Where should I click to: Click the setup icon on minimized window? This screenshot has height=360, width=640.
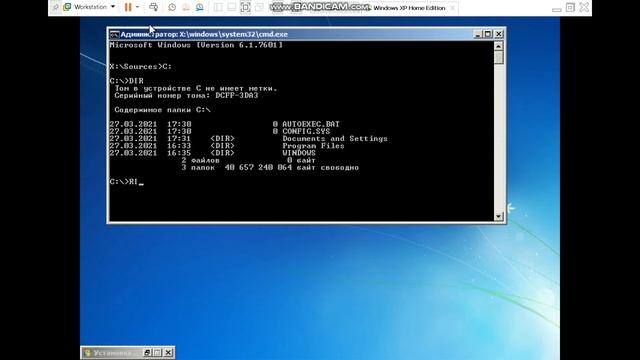pyautogui.click(x=87, y=353)
